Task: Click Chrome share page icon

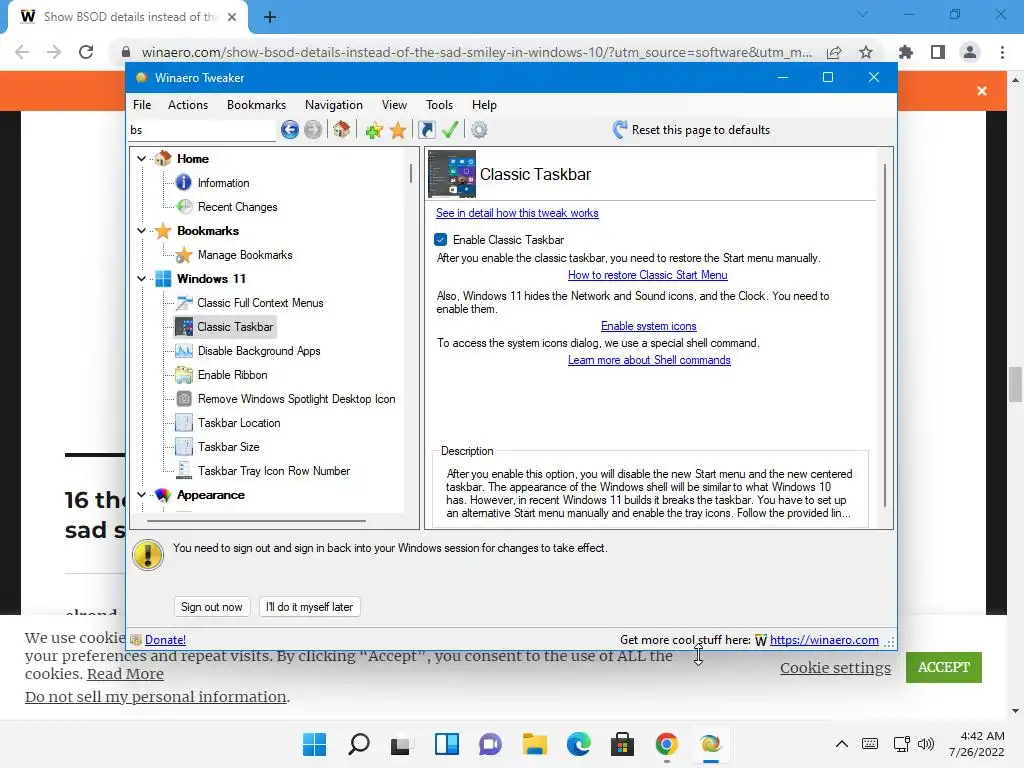Action: coord(834,52)
